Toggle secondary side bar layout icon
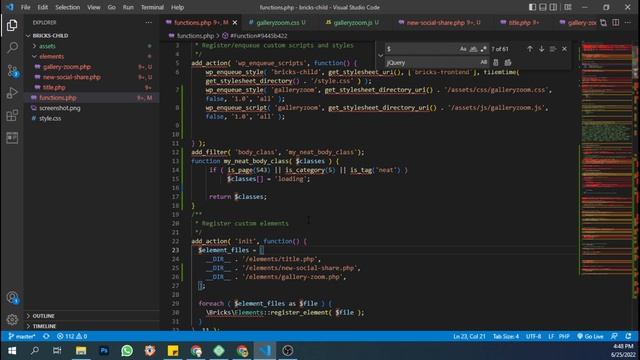This screenshot has width=640, height=360. coord(553,7)
